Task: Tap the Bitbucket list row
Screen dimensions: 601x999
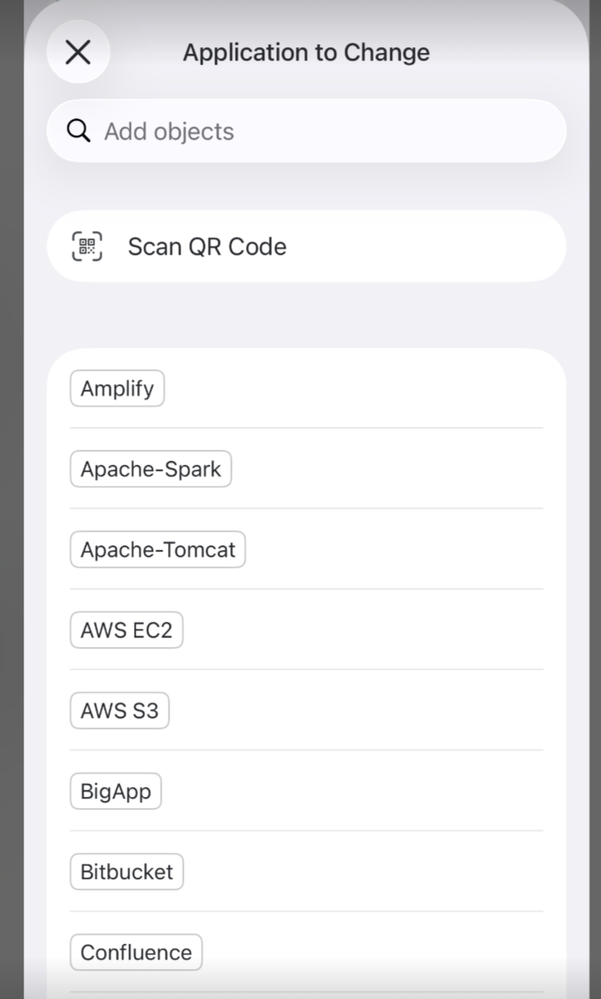Action: (307, 872)
